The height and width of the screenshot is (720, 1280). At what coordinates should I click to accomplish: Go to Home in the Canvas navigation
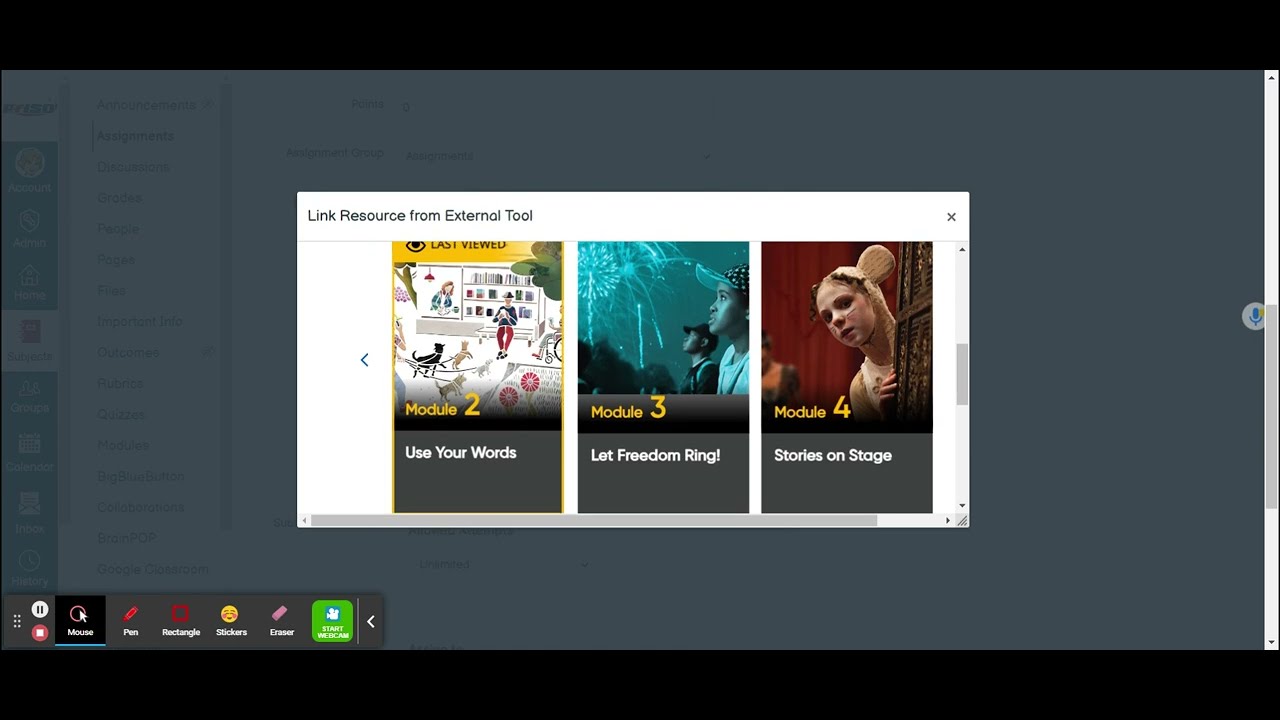(x=29, y=283)
